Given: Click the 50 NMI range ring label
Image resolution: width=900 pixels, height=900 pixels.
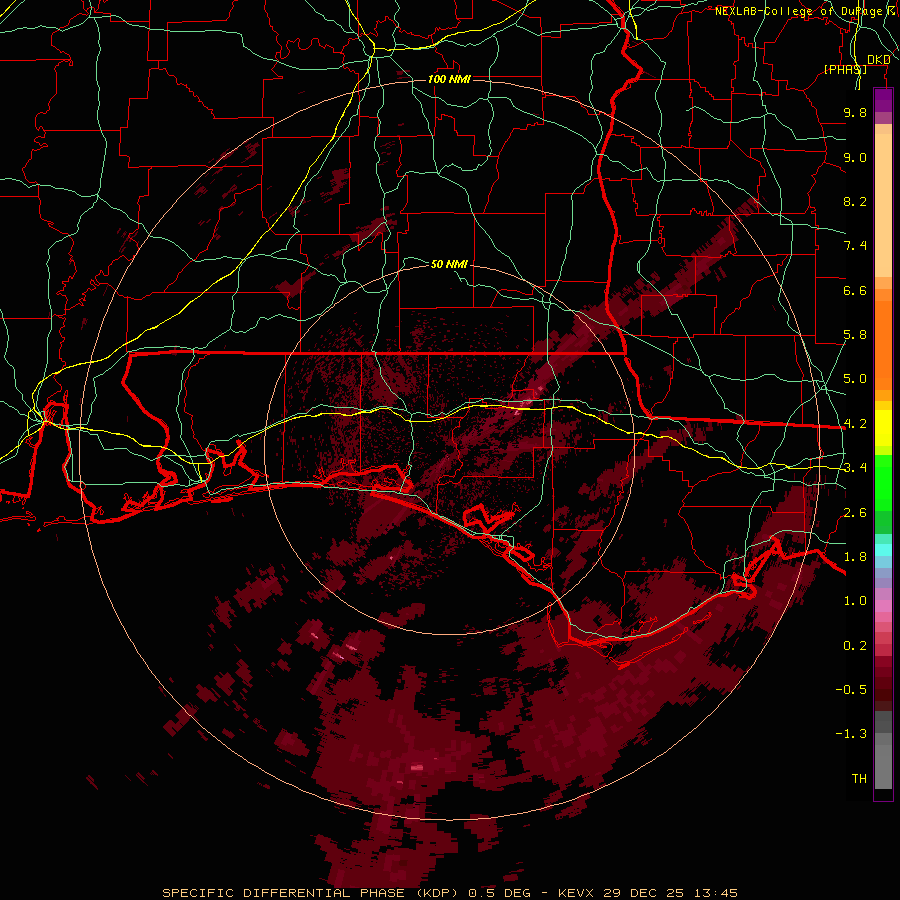Looking at the screenshot, I should [449, 264].
